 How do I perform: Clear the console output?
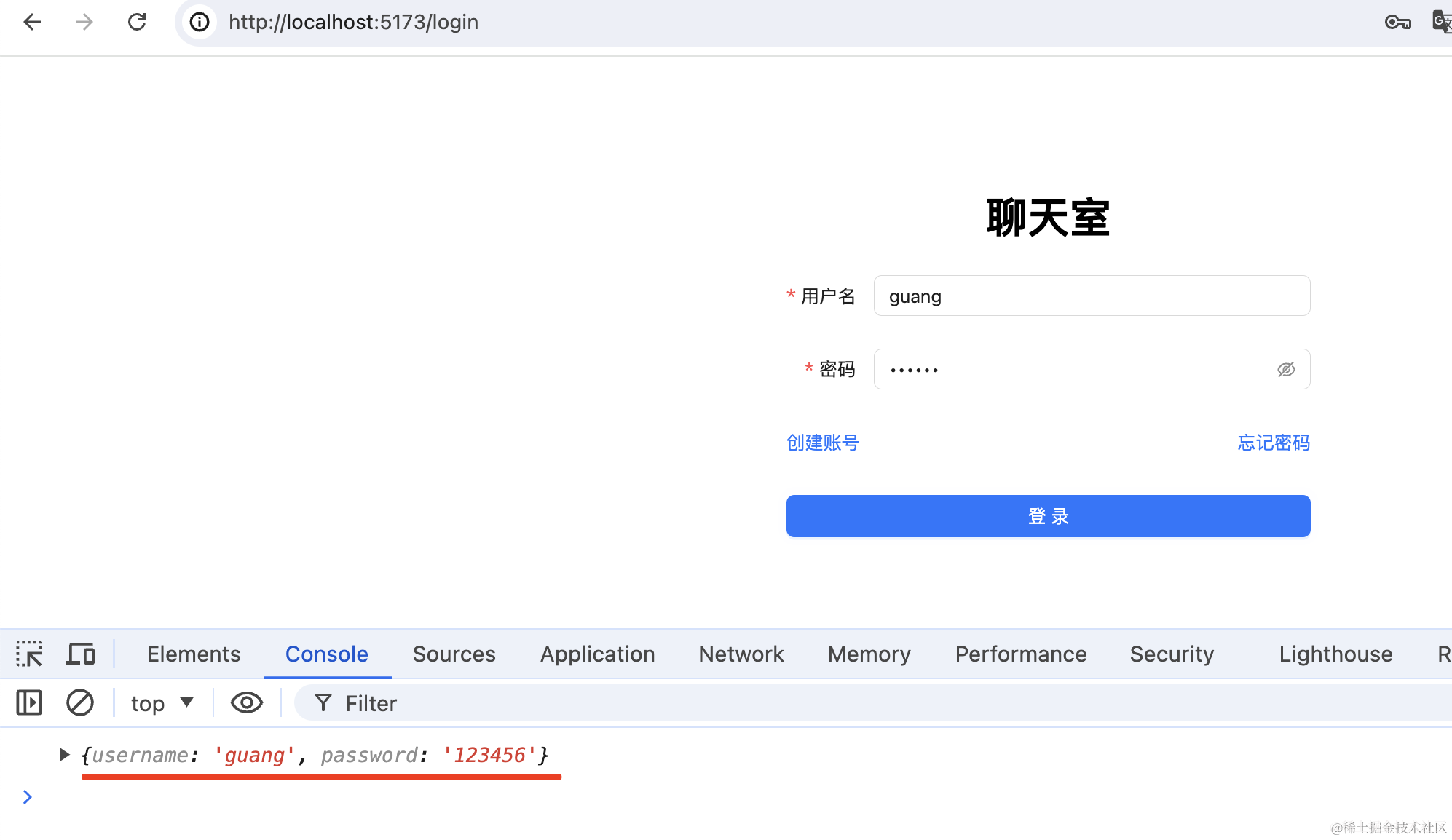(x=80, y=703)
